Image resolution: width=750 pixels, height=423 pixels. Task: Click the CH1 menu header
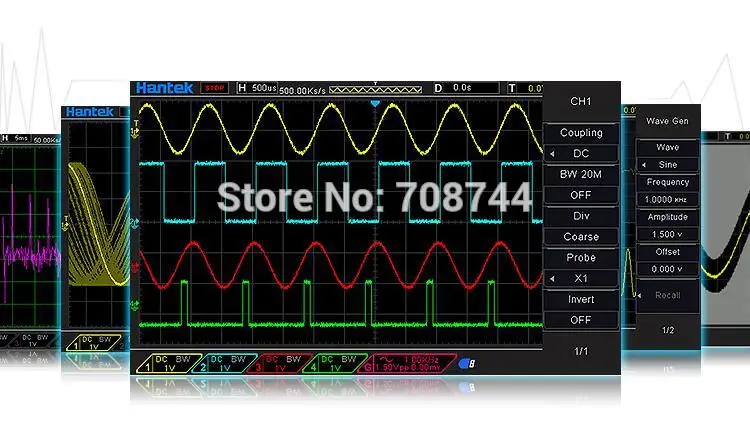pyautogui.click(x=581, y=101)
